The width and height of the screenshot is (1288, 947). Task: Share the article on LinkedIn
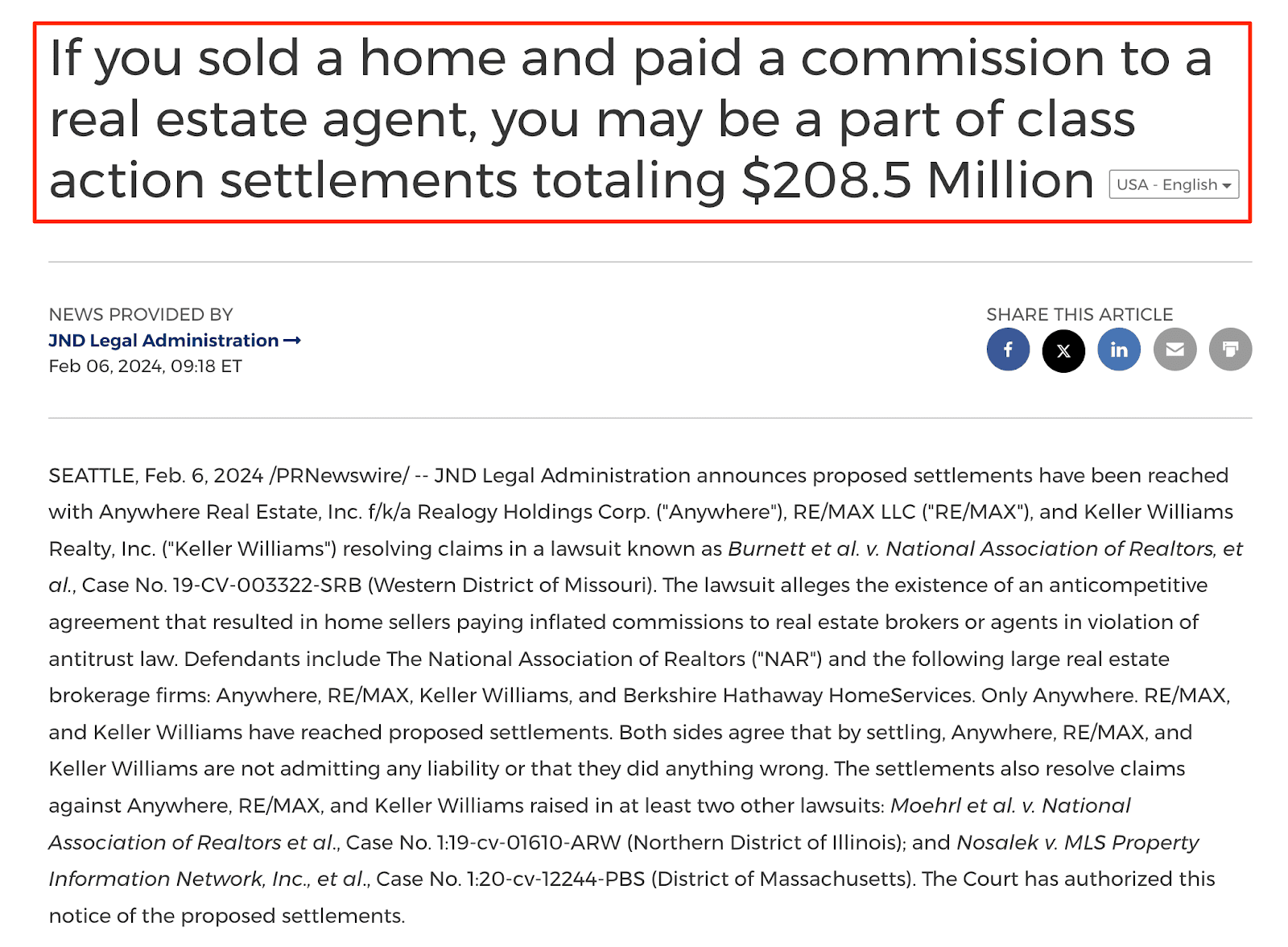pos(1119,349)
